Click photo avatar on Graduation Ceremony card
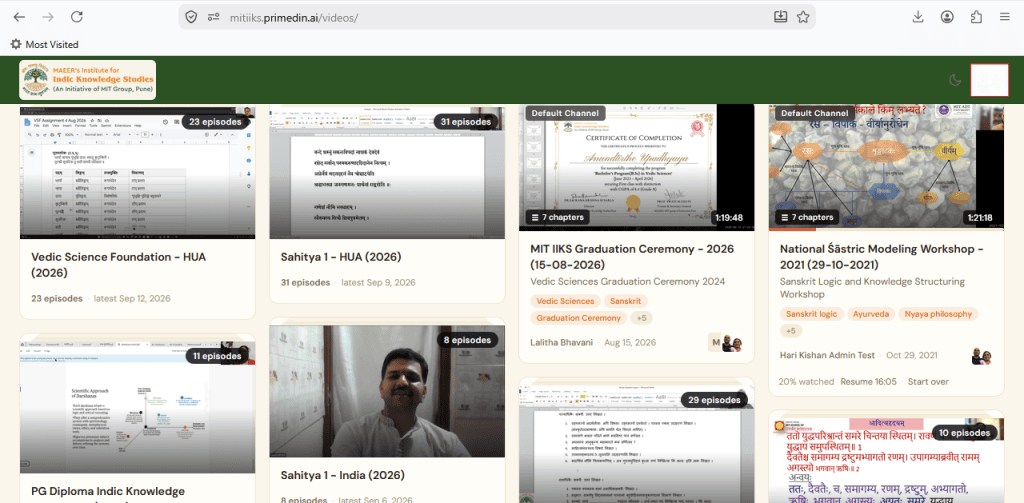This screenshot has width=1024, height=503. [x=731, y=343]
